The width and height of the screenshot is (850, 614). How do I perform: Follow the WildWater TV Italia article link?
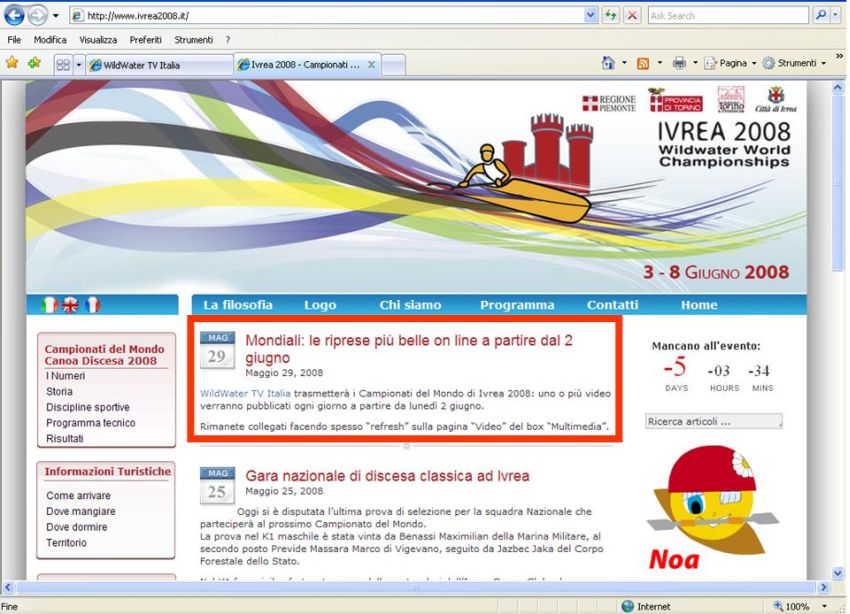tap(245, 393)
